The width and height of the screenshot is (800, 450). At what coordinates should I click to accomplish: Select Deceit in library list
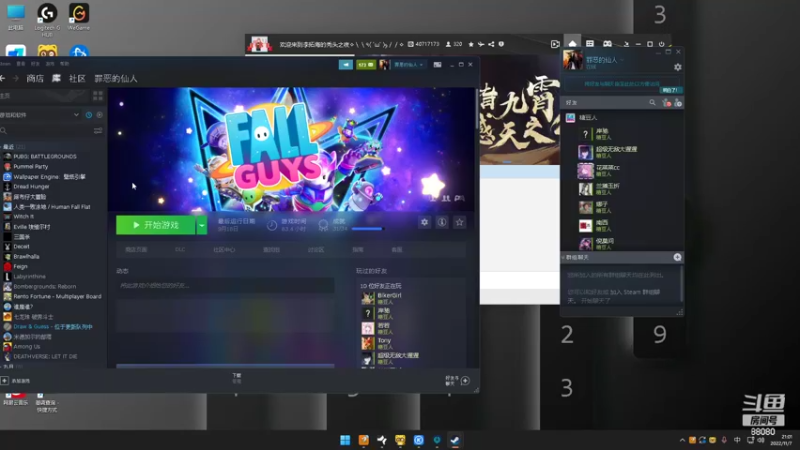point(21,246)
